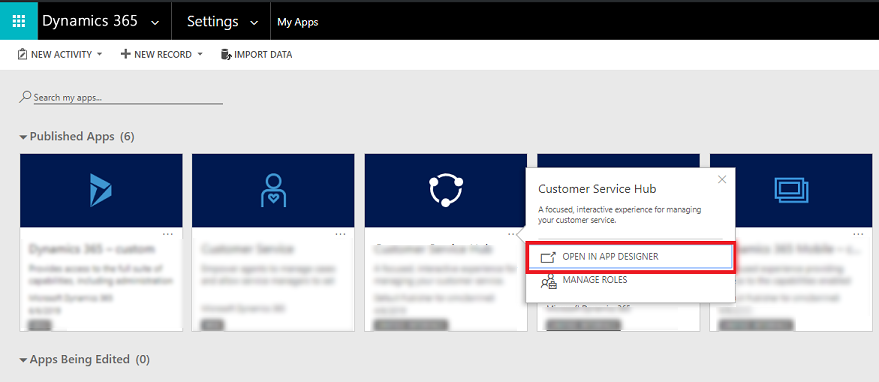Click the Search my apps field

(128, 98)
